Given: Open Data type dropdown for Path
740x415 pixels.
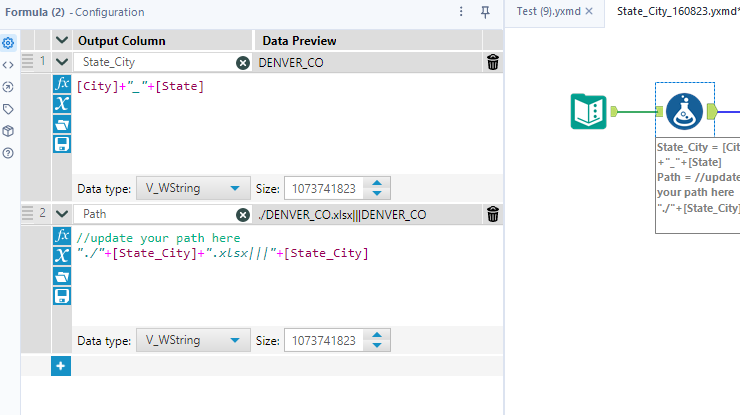Looking at the screenshot, I should pos(192,340).
